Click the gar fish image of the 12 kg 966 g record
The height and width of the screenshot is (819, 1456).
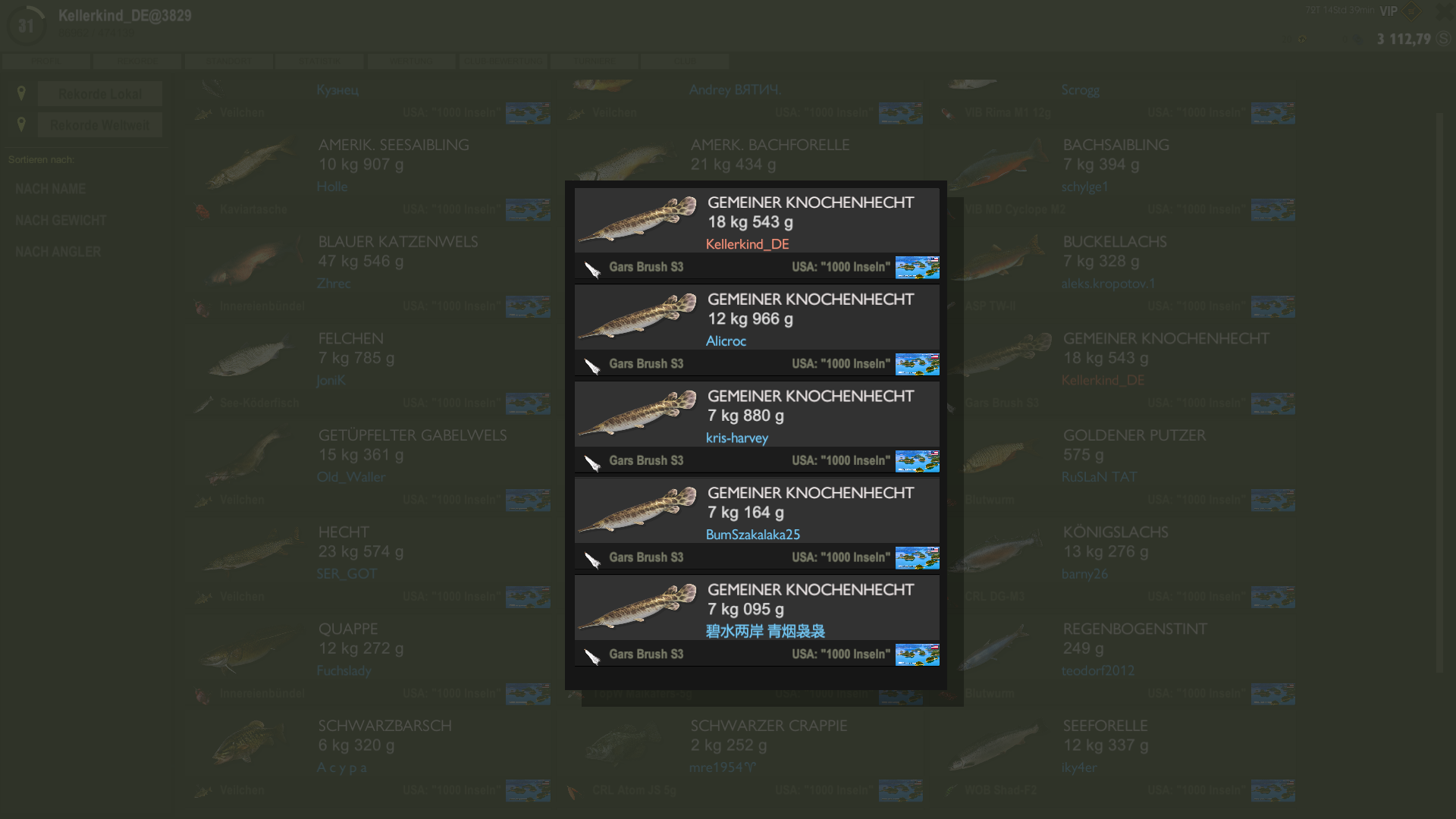638,317
